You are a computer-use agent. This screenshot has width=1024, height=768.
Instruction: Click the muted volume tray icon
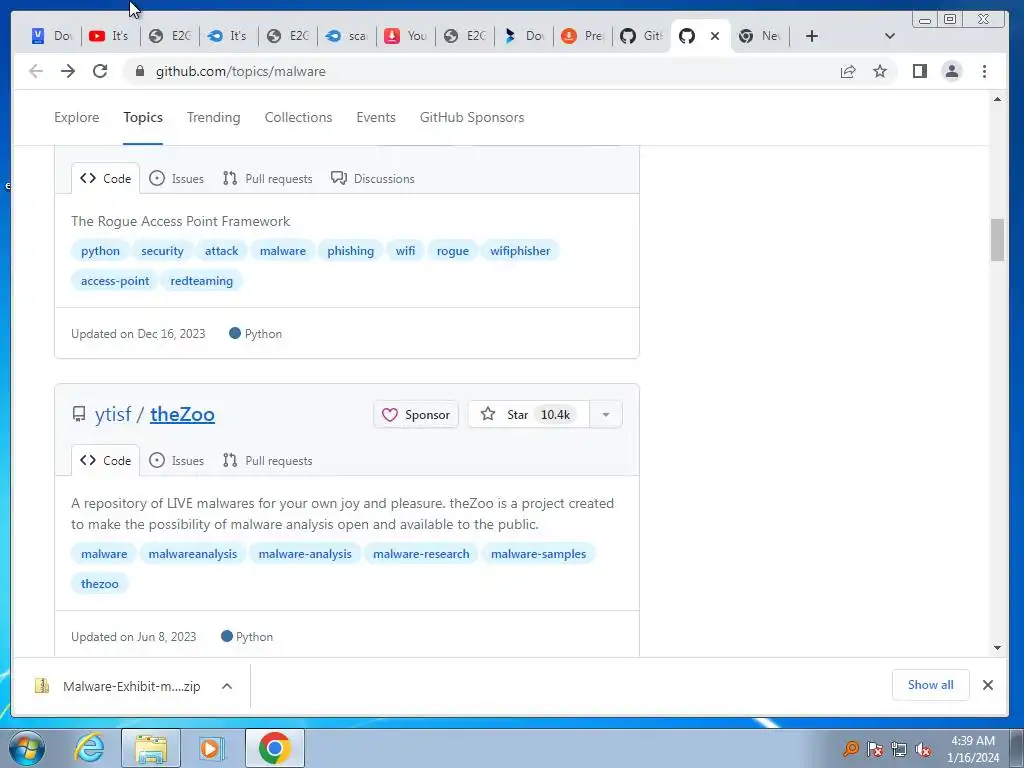[x=923, y=750]
